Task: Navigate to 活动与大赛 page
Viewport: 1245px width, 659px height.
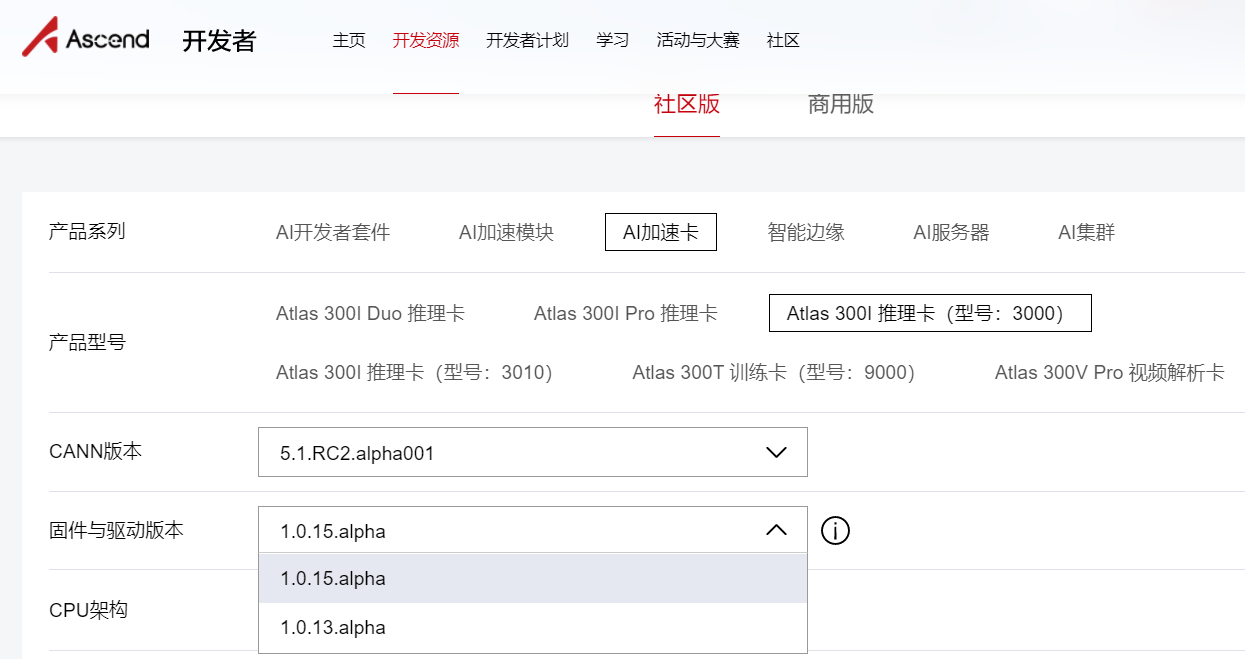Action: pos(698,41)
